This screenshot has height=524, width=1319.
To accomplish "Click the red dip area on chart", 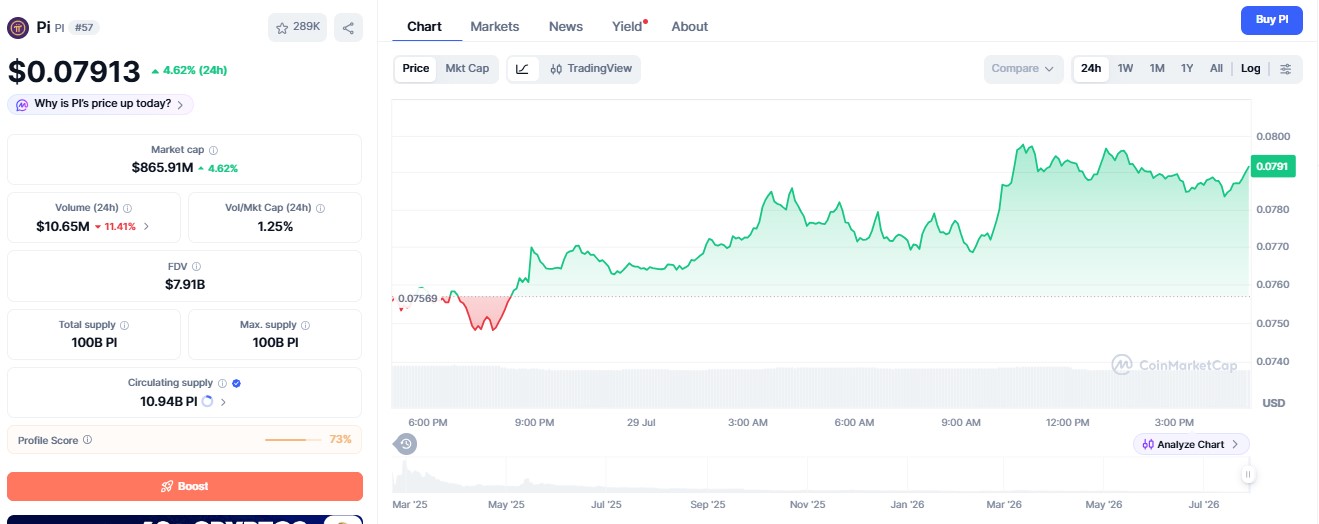I will [485, 311].
